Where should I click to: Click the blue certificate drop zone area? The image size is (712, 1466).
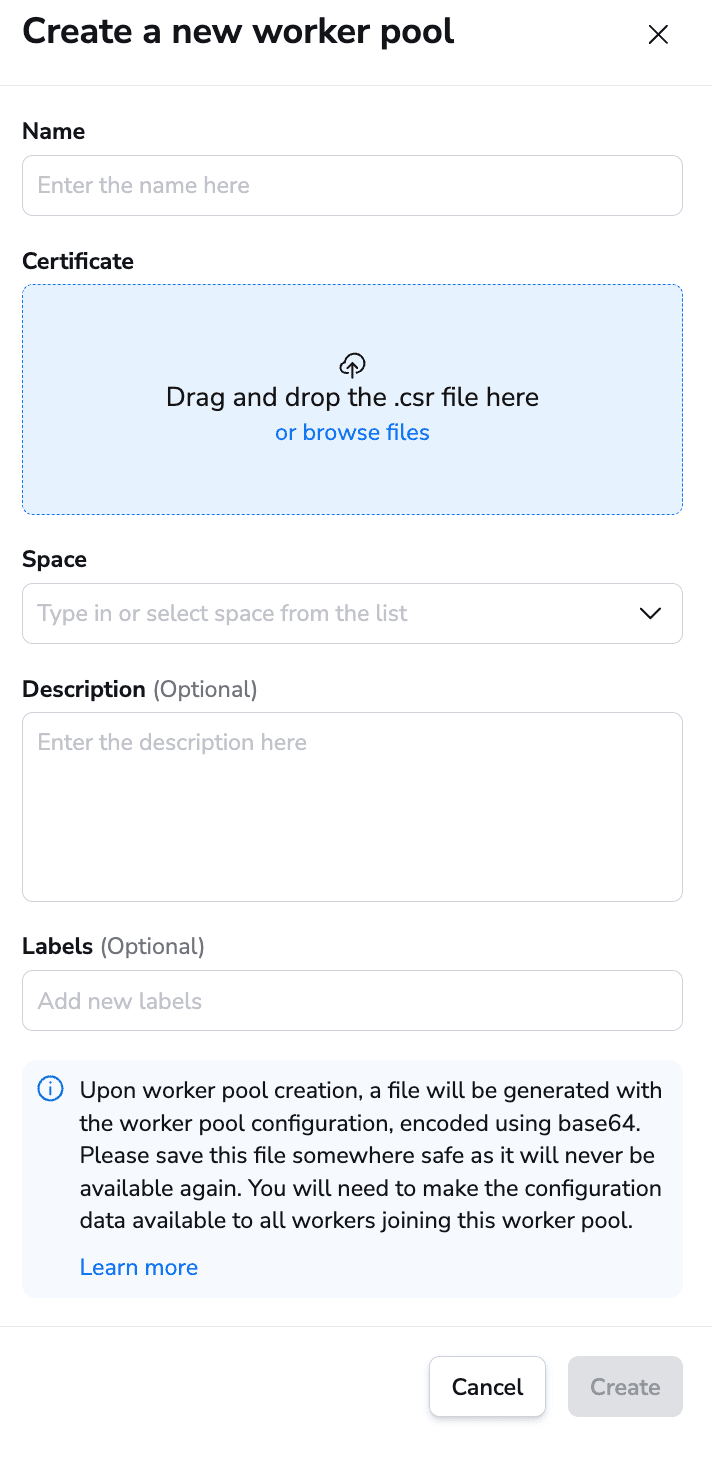(352, 399)
